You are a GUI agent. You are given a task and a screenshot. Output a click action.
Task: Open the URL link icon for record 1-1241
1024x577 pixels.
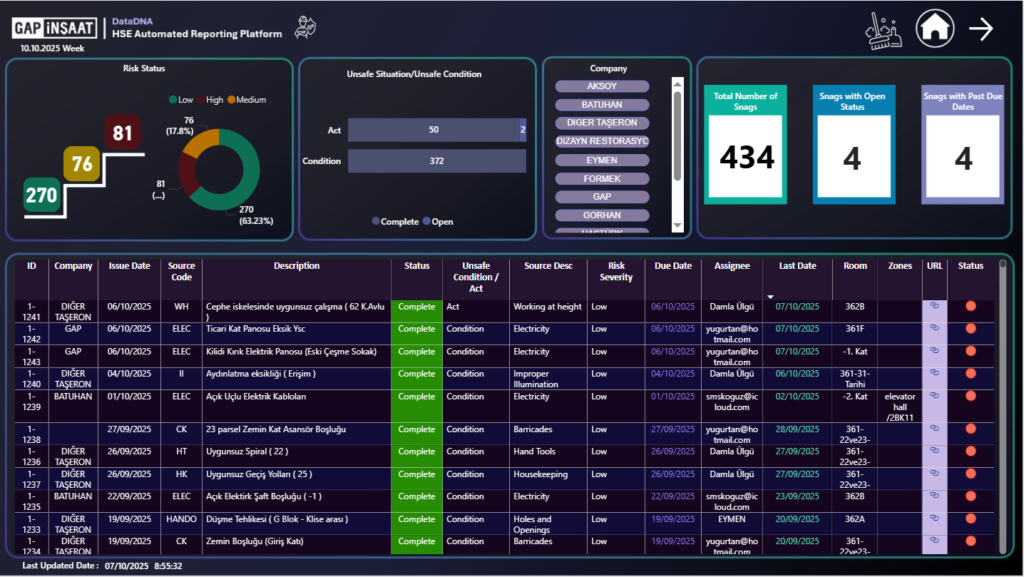click(x=933, y=306)
